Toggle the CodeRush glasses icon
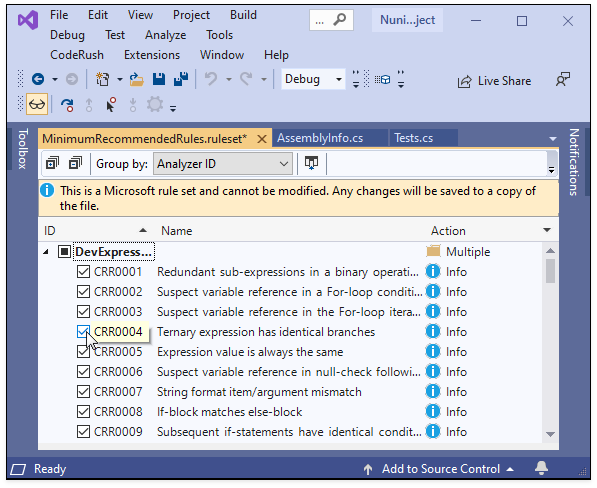Viewport: 597px width, 488px height. [37, 104]
